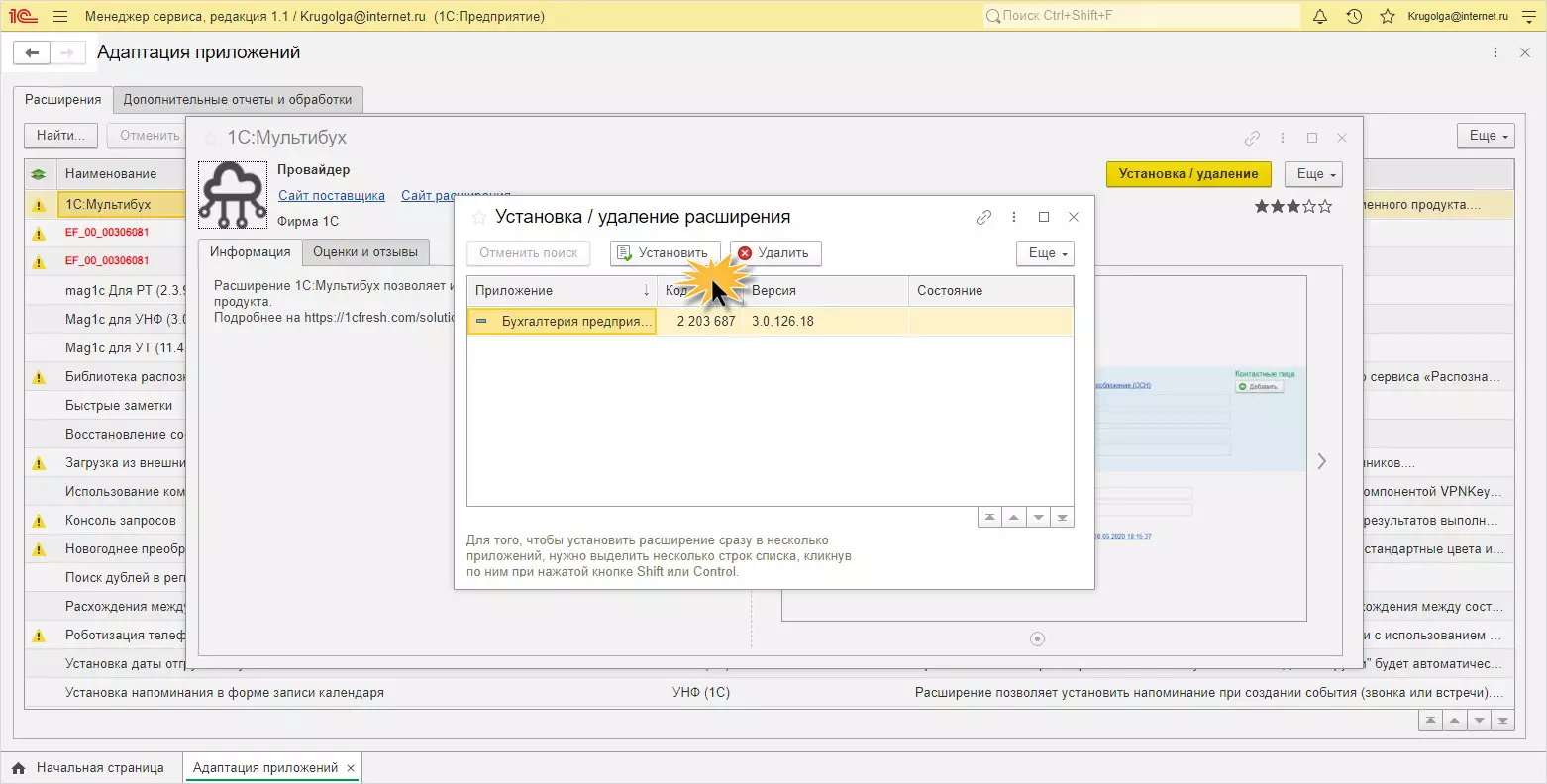Open the Сайт поставщика link
Image resolution: width=1547 pixels, height=784 pixels.
pos(332,196)
